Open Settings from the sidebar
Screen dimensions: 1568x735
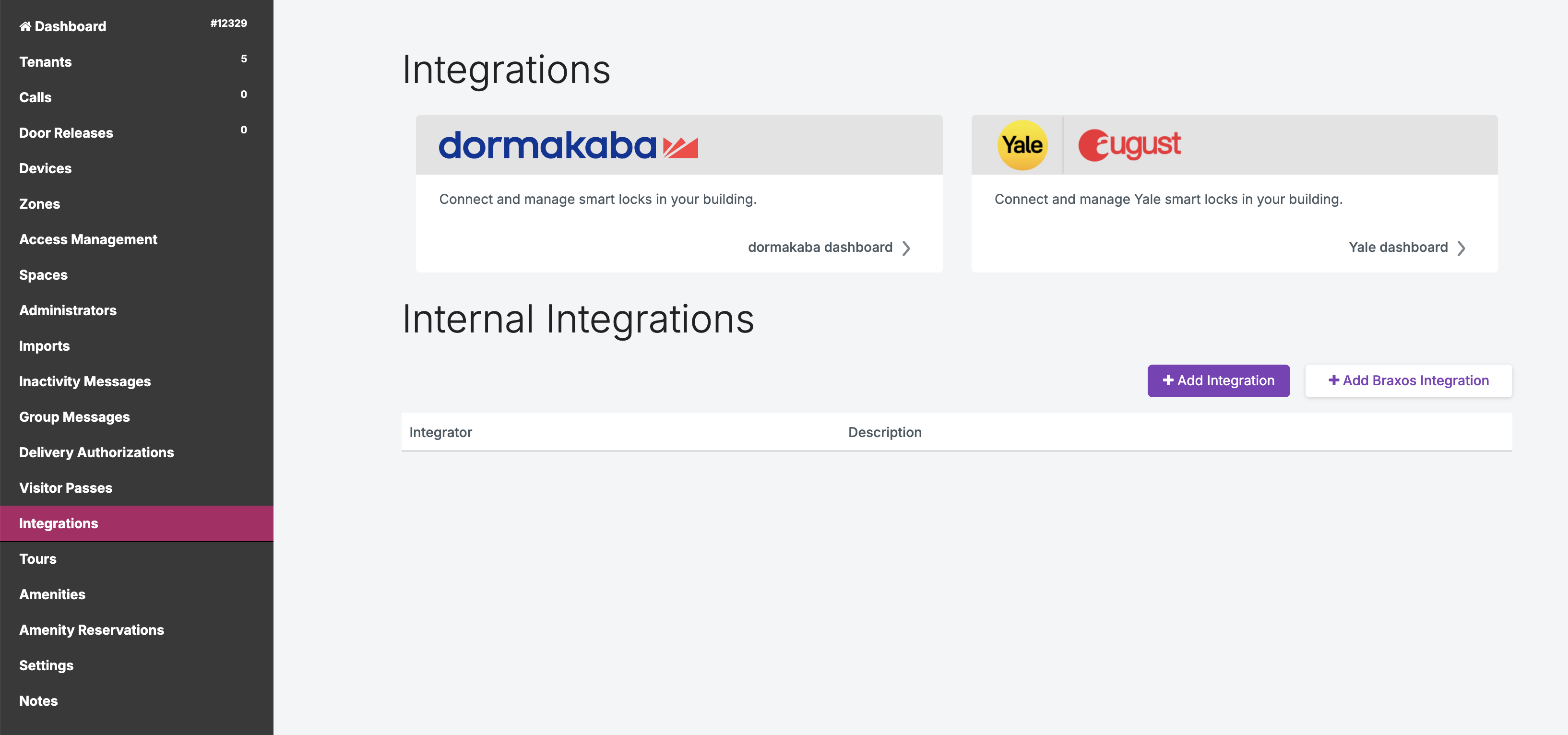pyautogui.click(x=46, y=665)
